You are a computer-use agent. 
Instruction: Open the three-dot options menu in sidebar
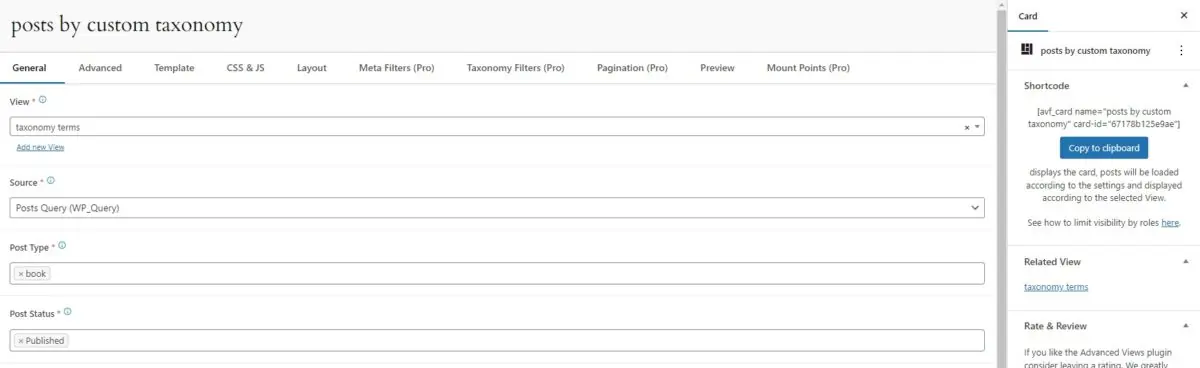pos(1182,50)
